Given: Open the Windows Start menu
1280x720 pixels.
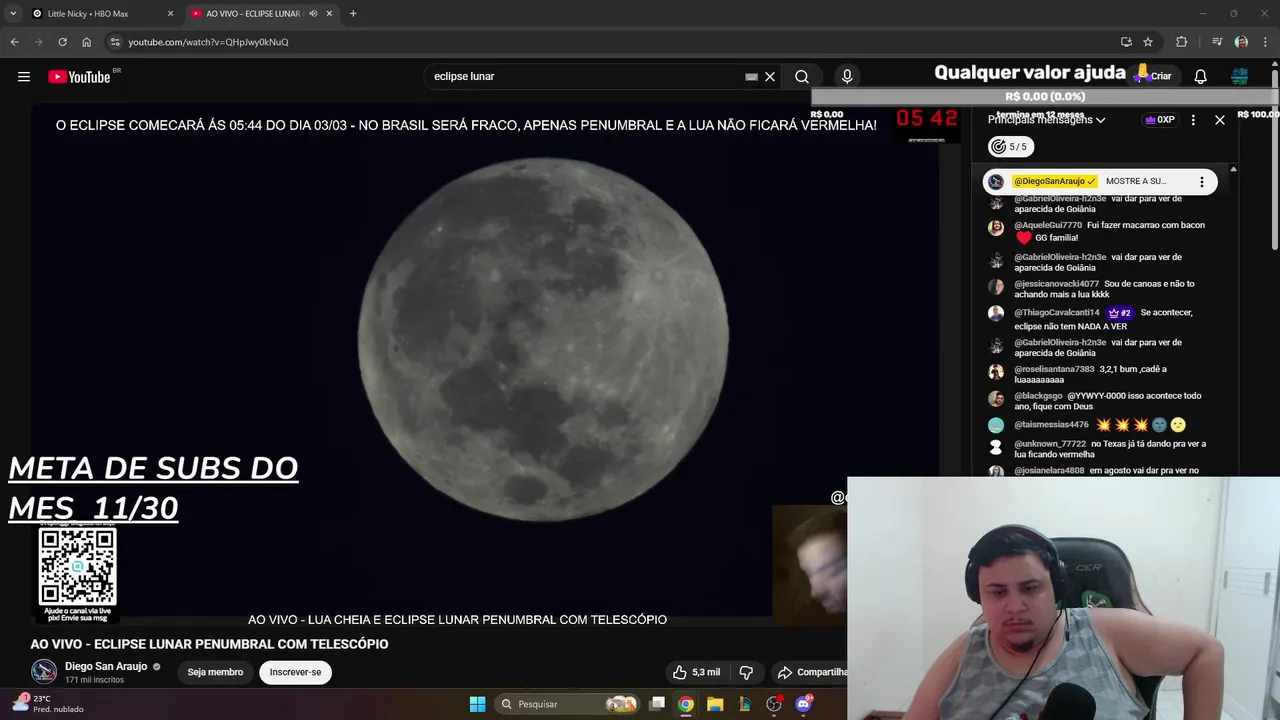Looking at the screenshot, I should [x=478, y=704].
